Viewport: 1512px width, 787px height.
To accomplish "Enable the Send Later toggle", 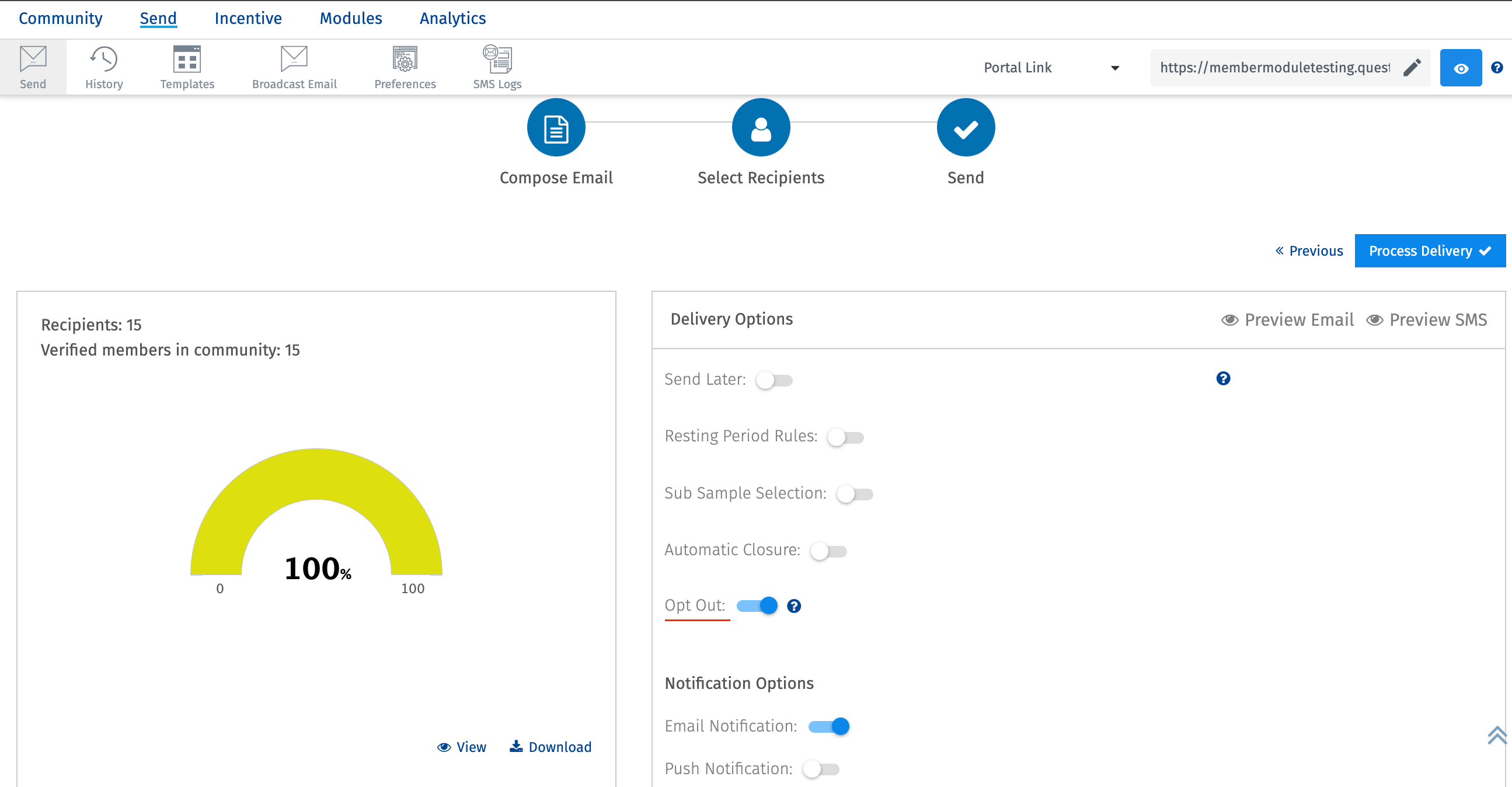I will 774,380.
